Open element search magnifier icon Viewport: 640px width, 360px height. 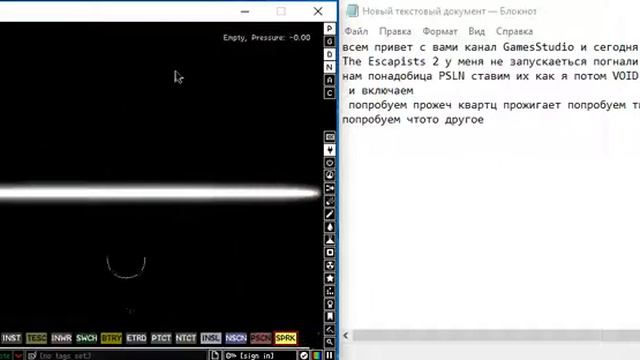(x=330, y=342)
